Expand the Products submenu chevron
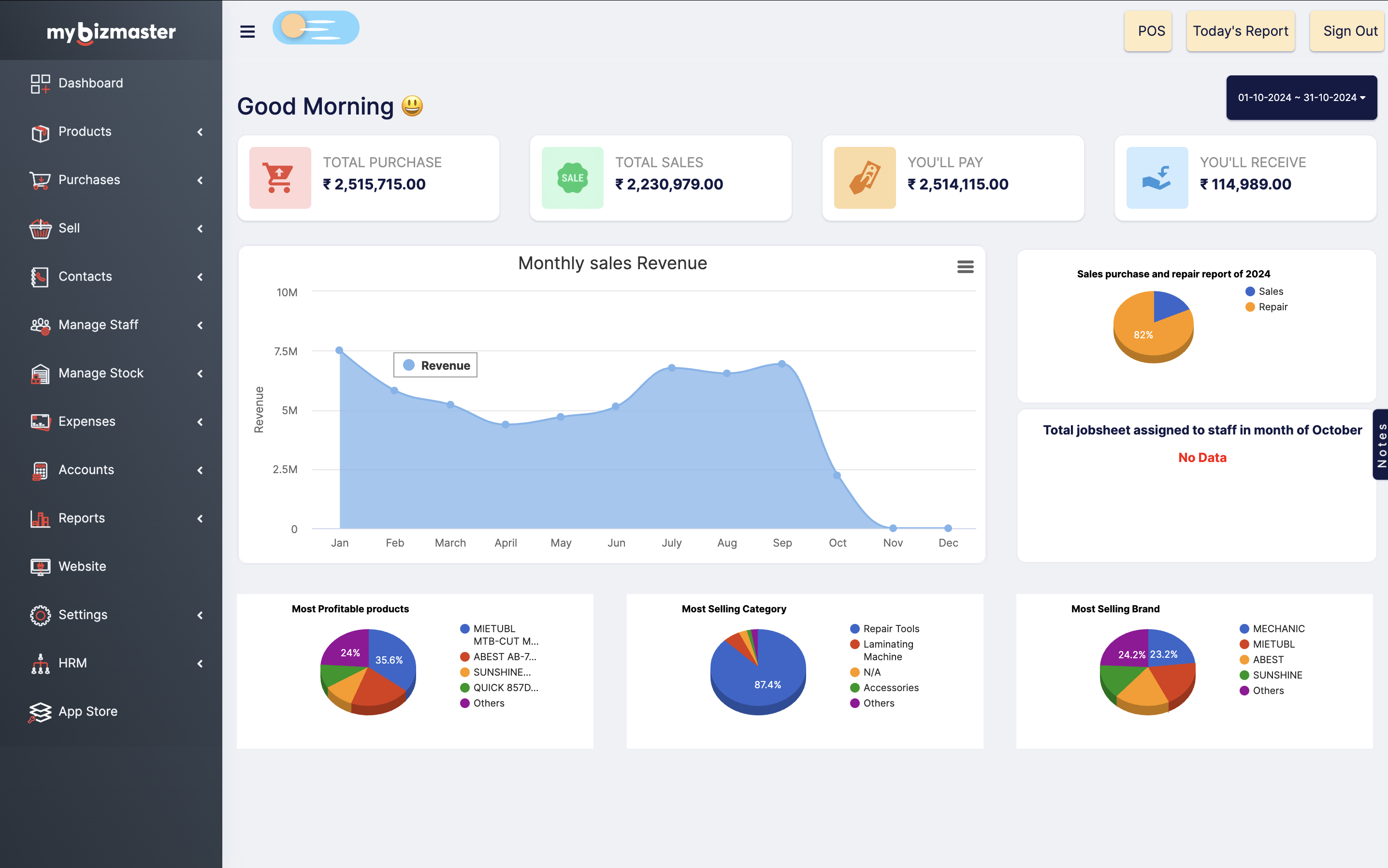 pos(200,132)
